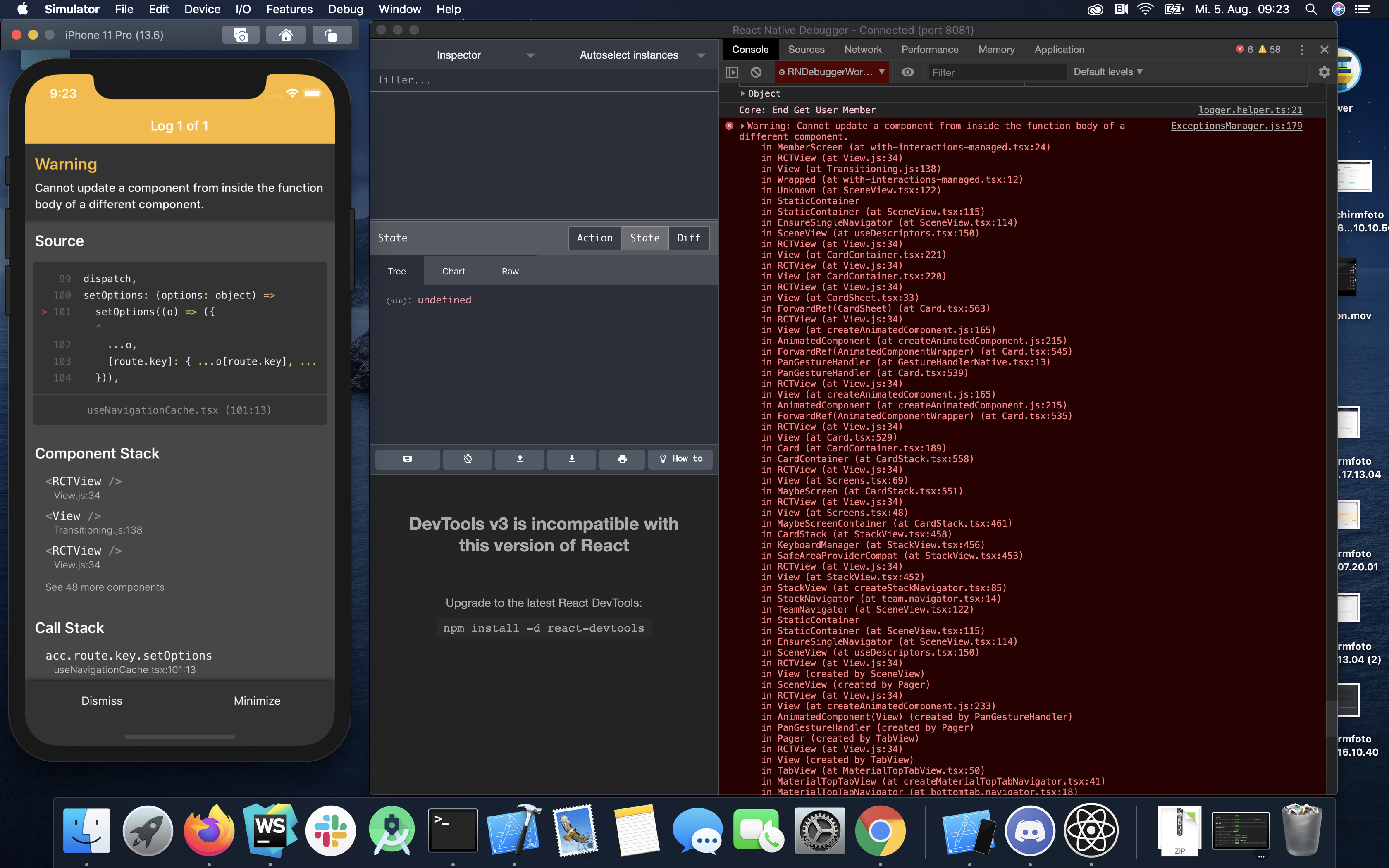The image size is (1389, 868).
Task: Open the Device menu in Simulator
Action: [x=202, y=9]
